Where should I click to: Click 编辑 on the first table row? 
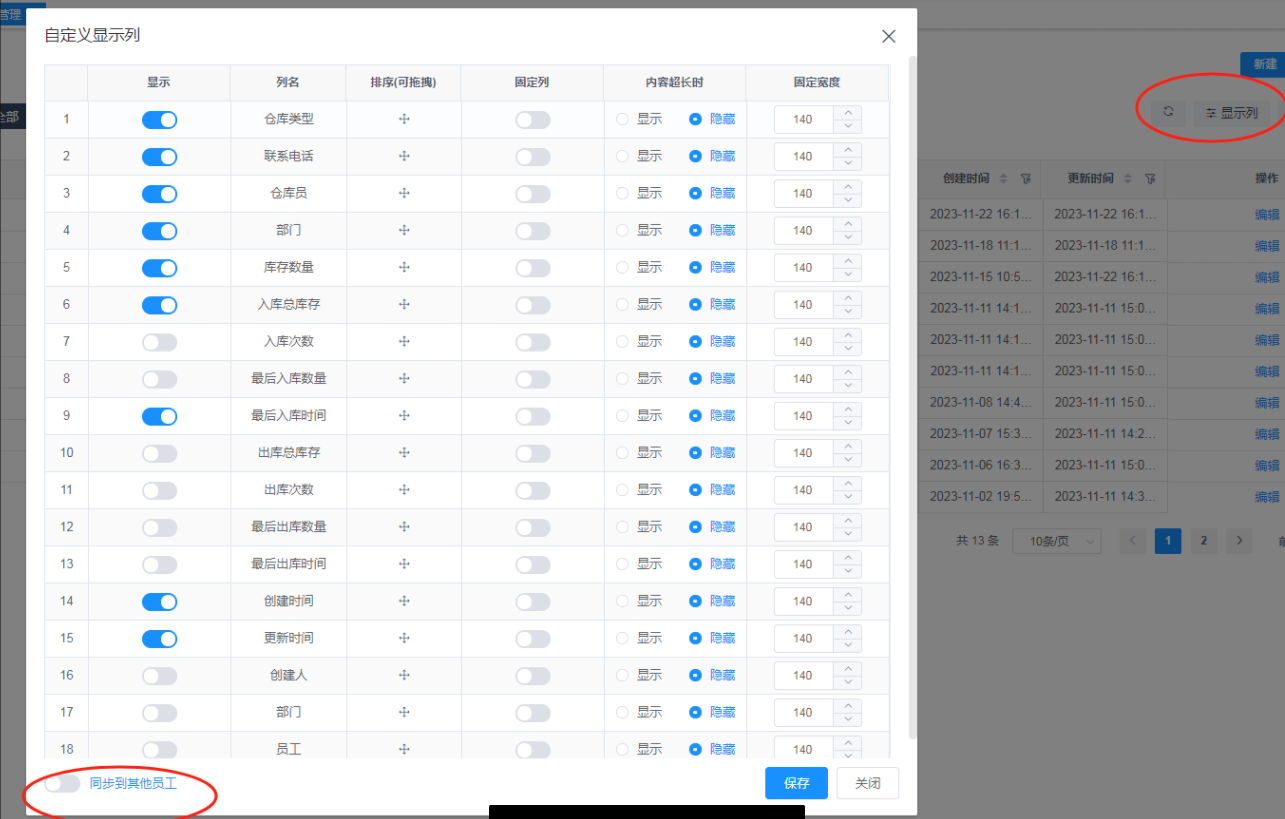1266,214
